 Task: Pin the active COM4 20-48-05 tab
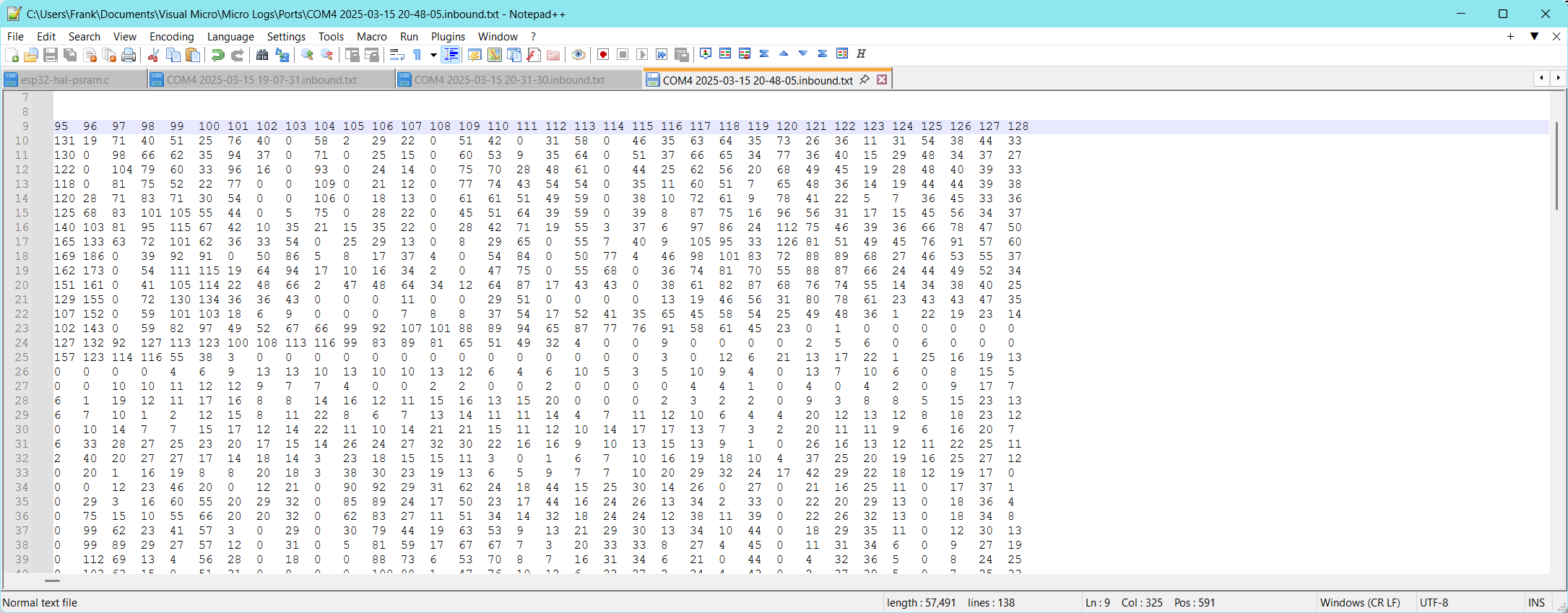[865, 80]
